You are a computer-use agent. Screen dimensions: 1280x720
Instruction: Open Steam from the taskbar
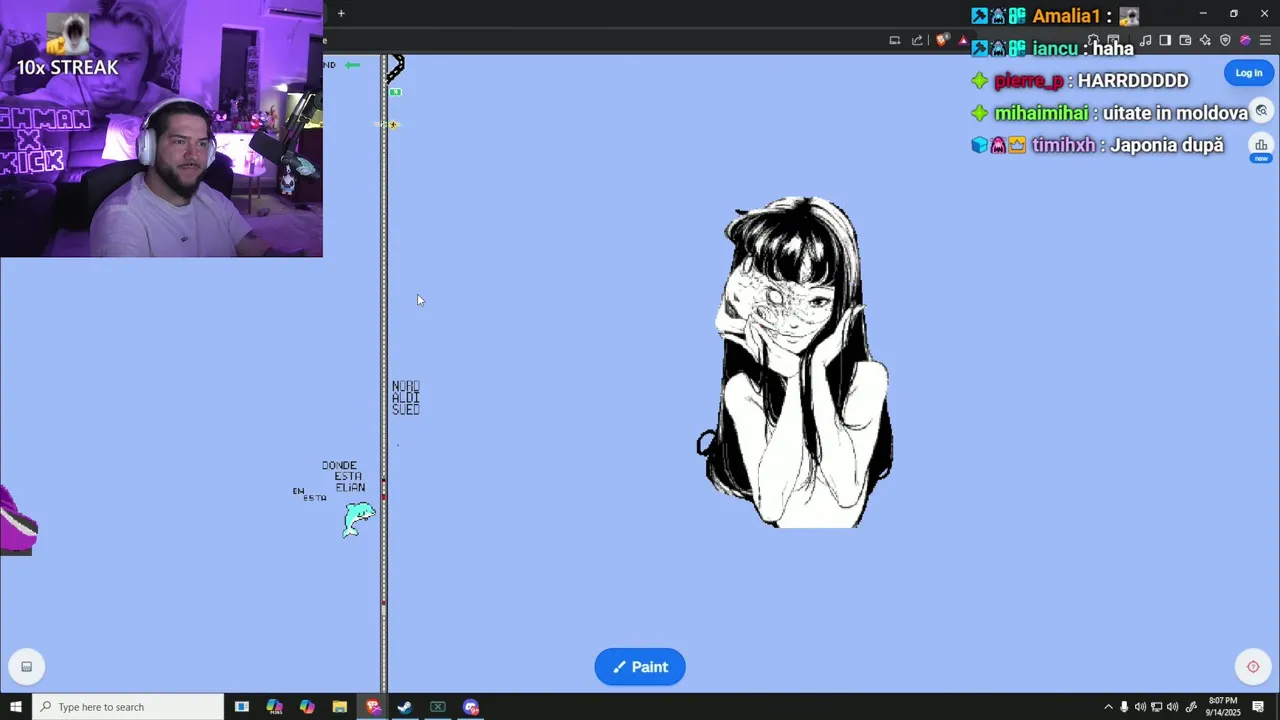[x=405, y=707]
